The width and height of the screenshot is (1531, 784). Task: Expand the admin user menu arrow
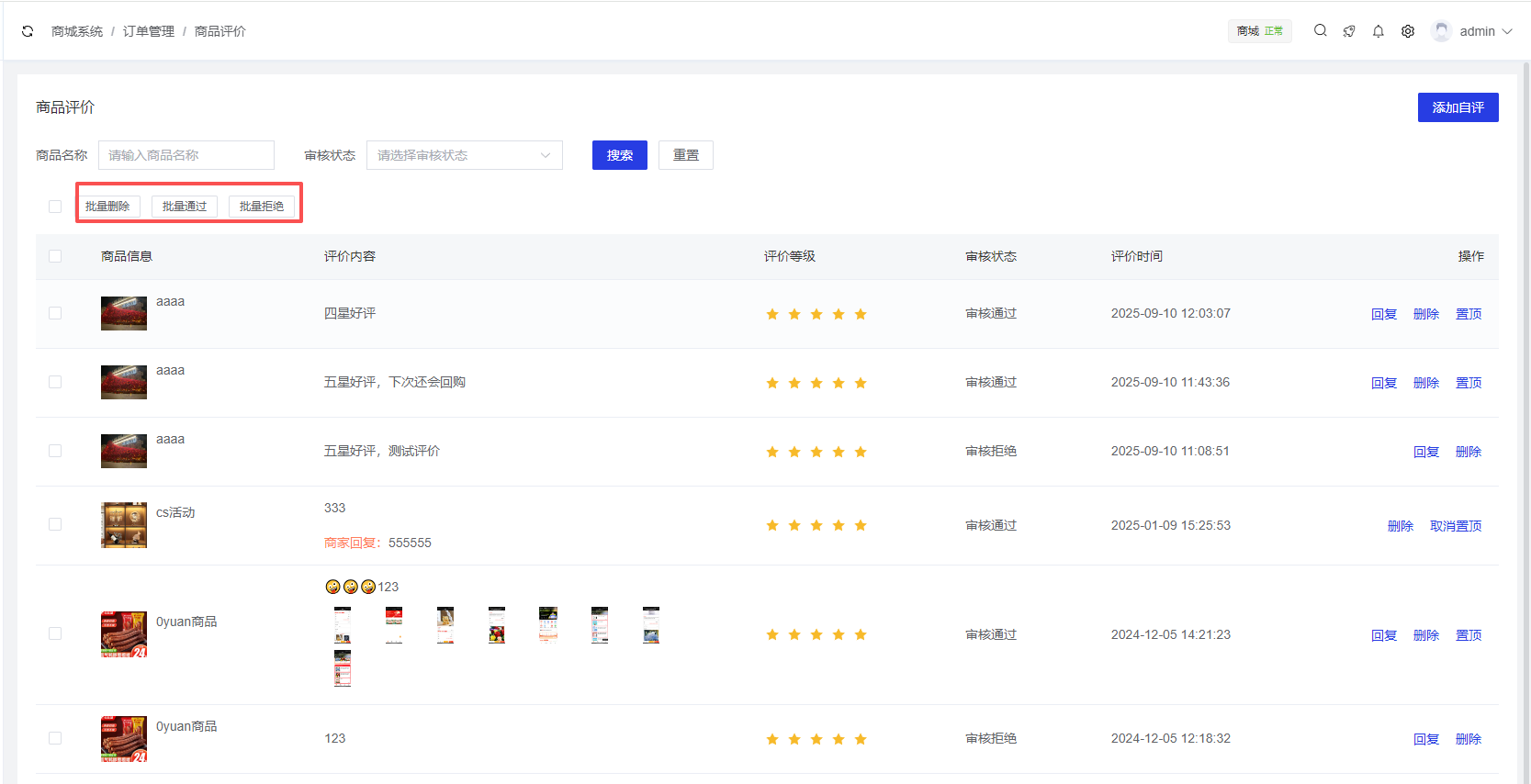pos(1507,31)
